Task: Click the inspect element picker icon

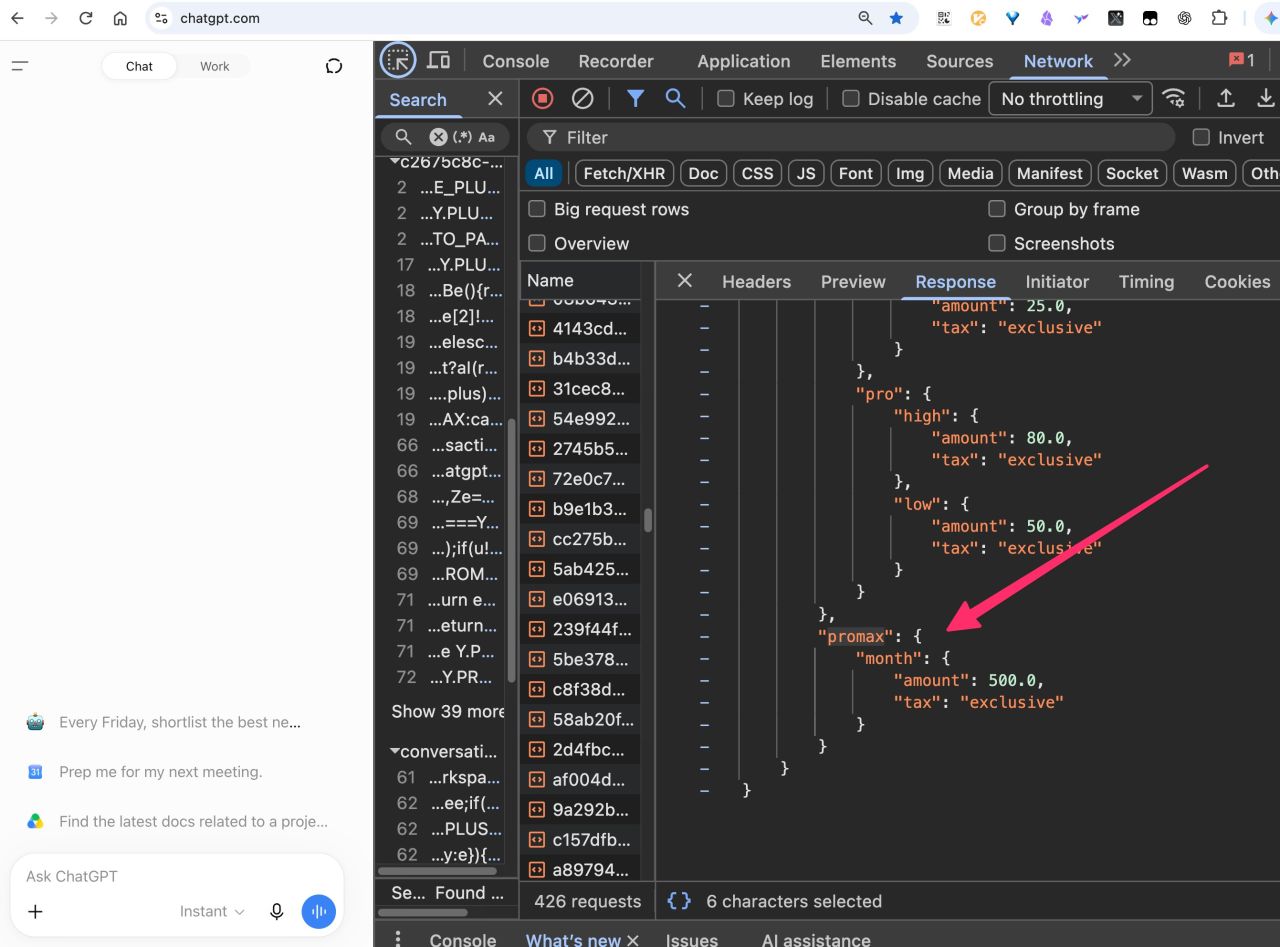Action: point(397,61)
